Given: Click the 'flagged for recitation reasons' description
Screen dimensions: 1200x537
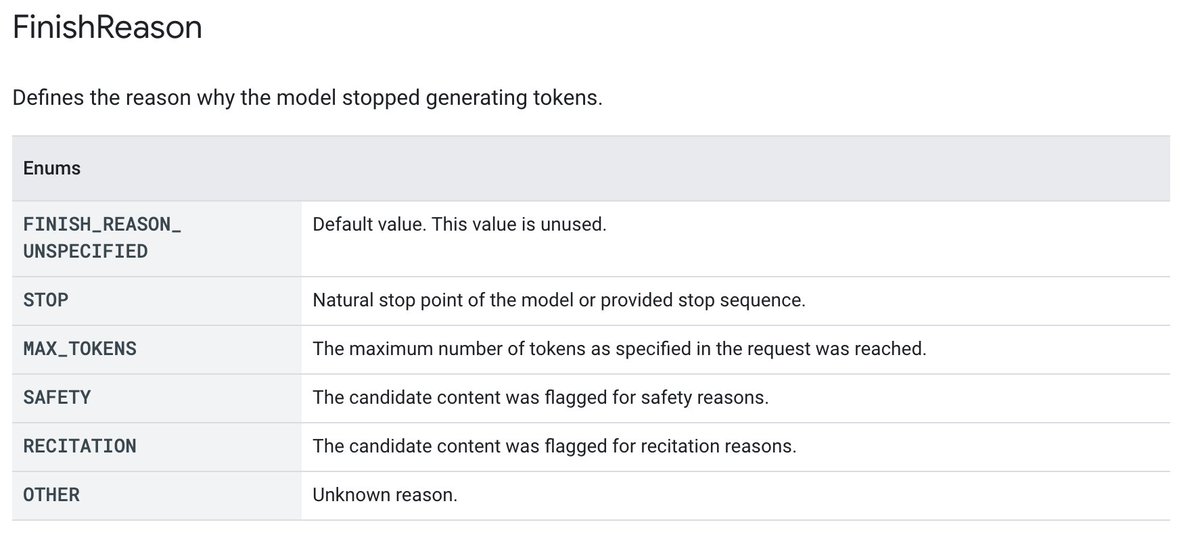Looking at the screenshot, I should (554, 446).
